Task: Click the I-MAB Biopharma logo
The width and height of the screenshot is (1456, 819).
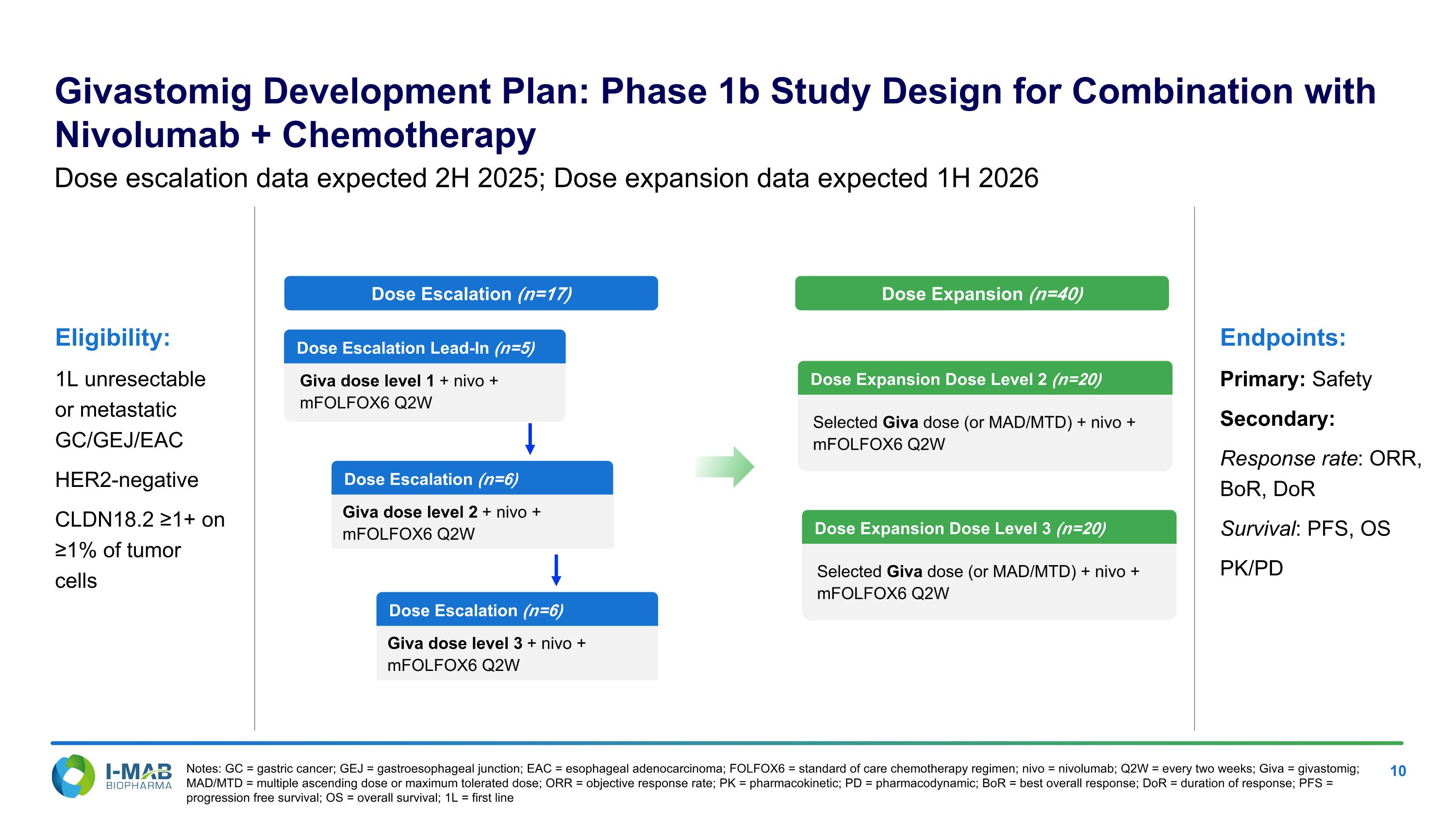Action: 111,777
